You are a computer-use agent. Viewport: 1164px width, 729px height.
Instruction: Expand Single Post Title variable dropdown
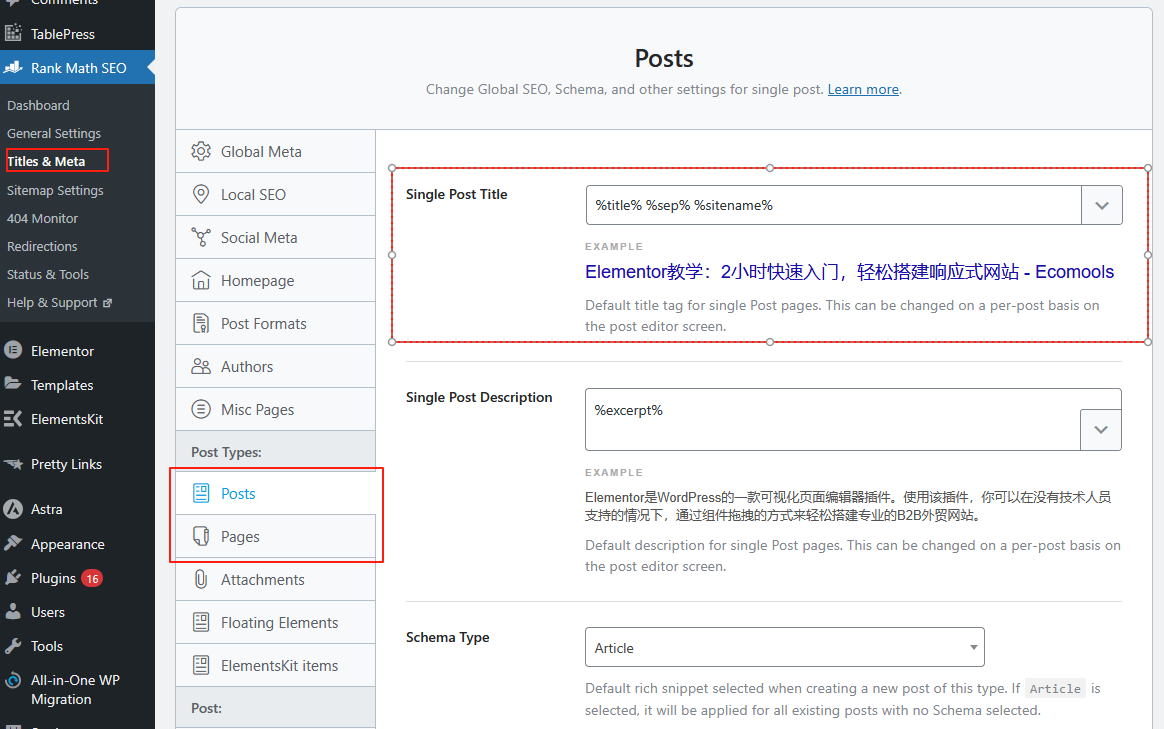1102,205
